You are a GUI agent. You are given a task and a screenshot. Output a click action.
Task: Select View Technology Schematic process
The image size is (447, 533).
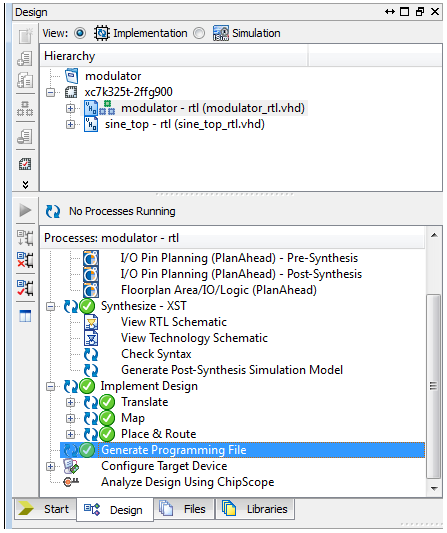[194, 338]
